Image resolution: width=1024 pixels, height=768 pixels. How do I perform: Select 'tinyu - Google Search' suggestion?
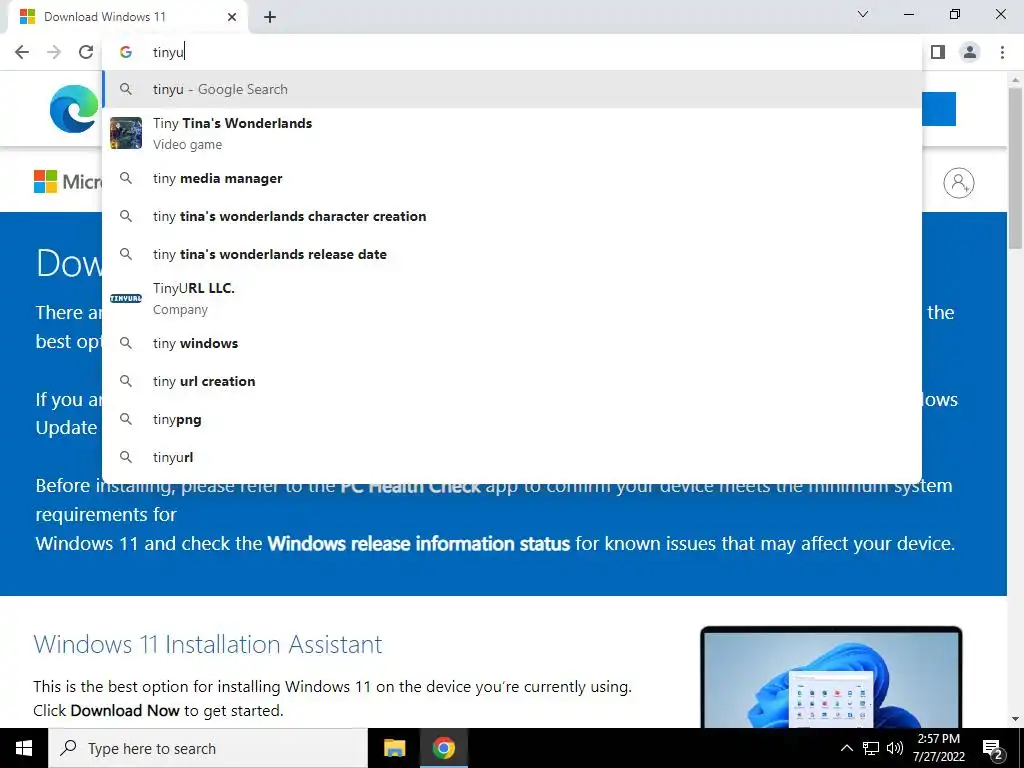pyautogui.click(x=512, y=89)
